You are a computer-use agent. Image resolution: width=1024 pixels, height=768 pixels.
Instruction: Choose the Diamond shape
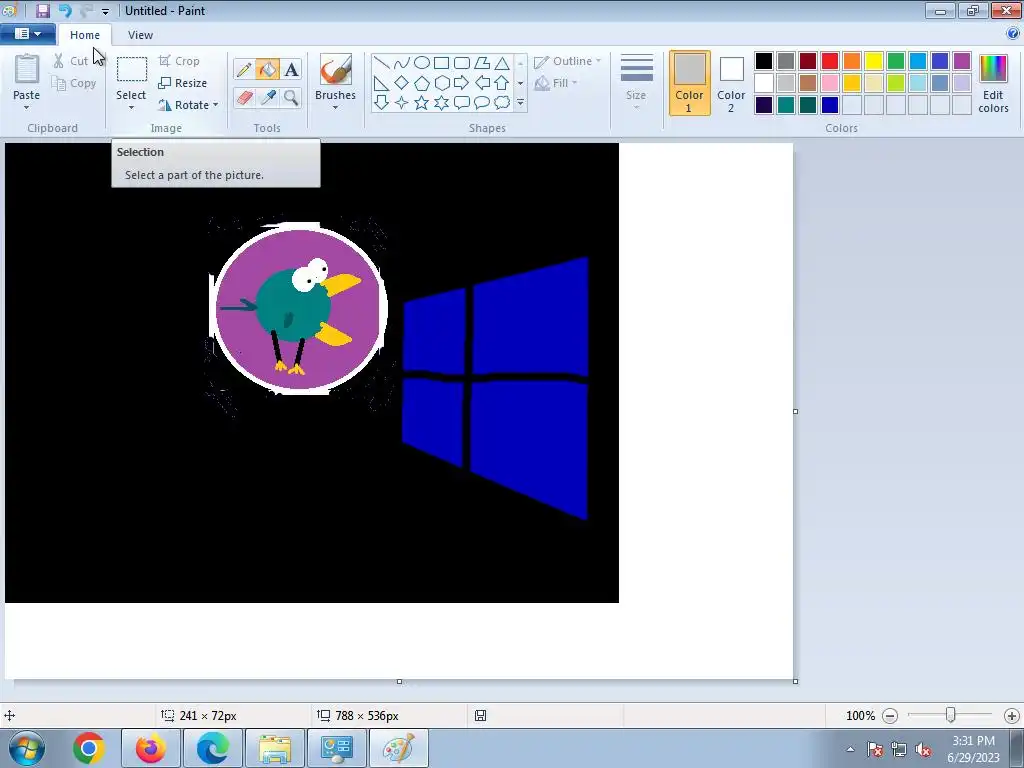[402, 83]
